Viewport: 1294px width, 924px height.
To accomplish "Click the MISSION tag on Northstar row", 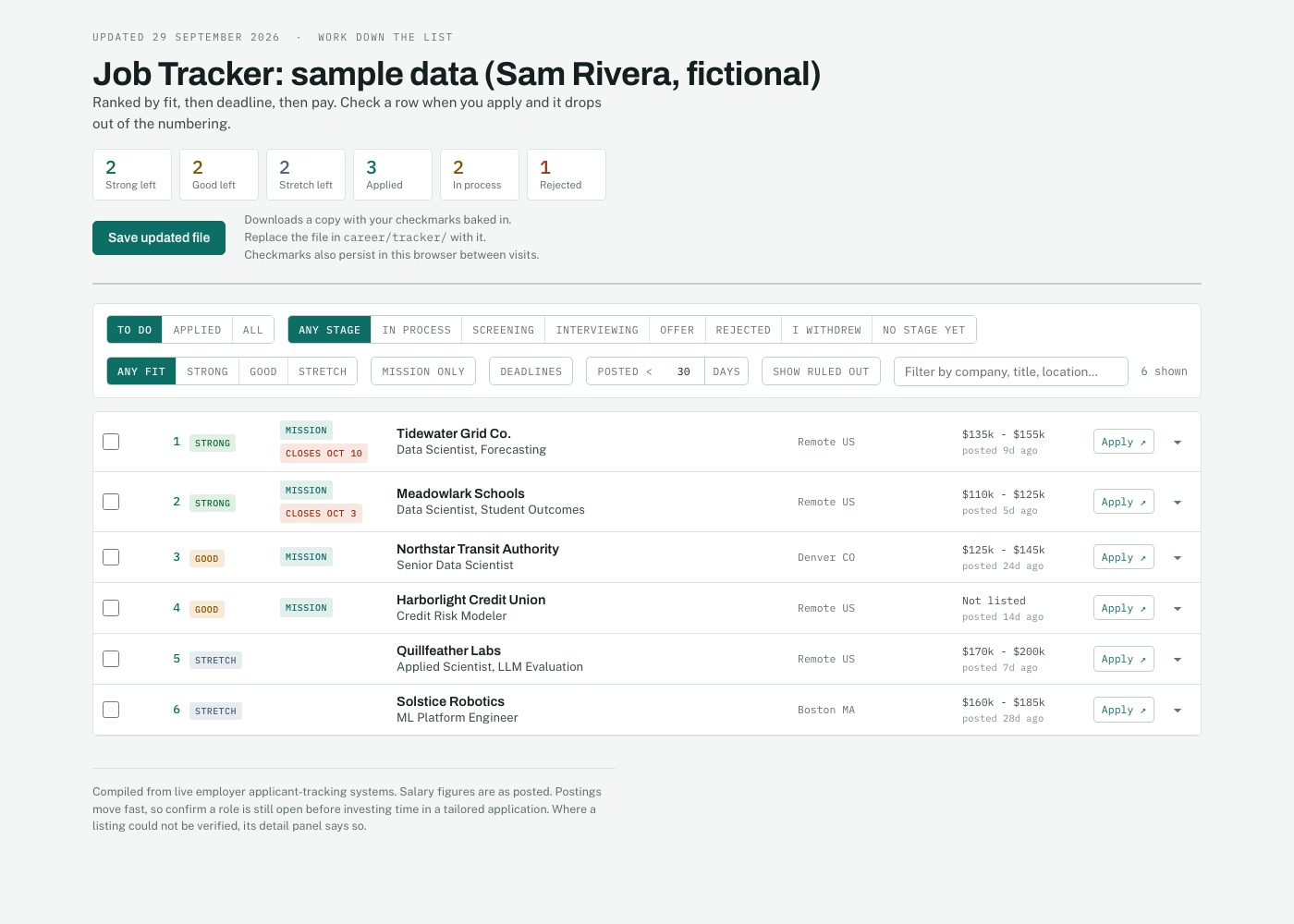I will [306, 557].
